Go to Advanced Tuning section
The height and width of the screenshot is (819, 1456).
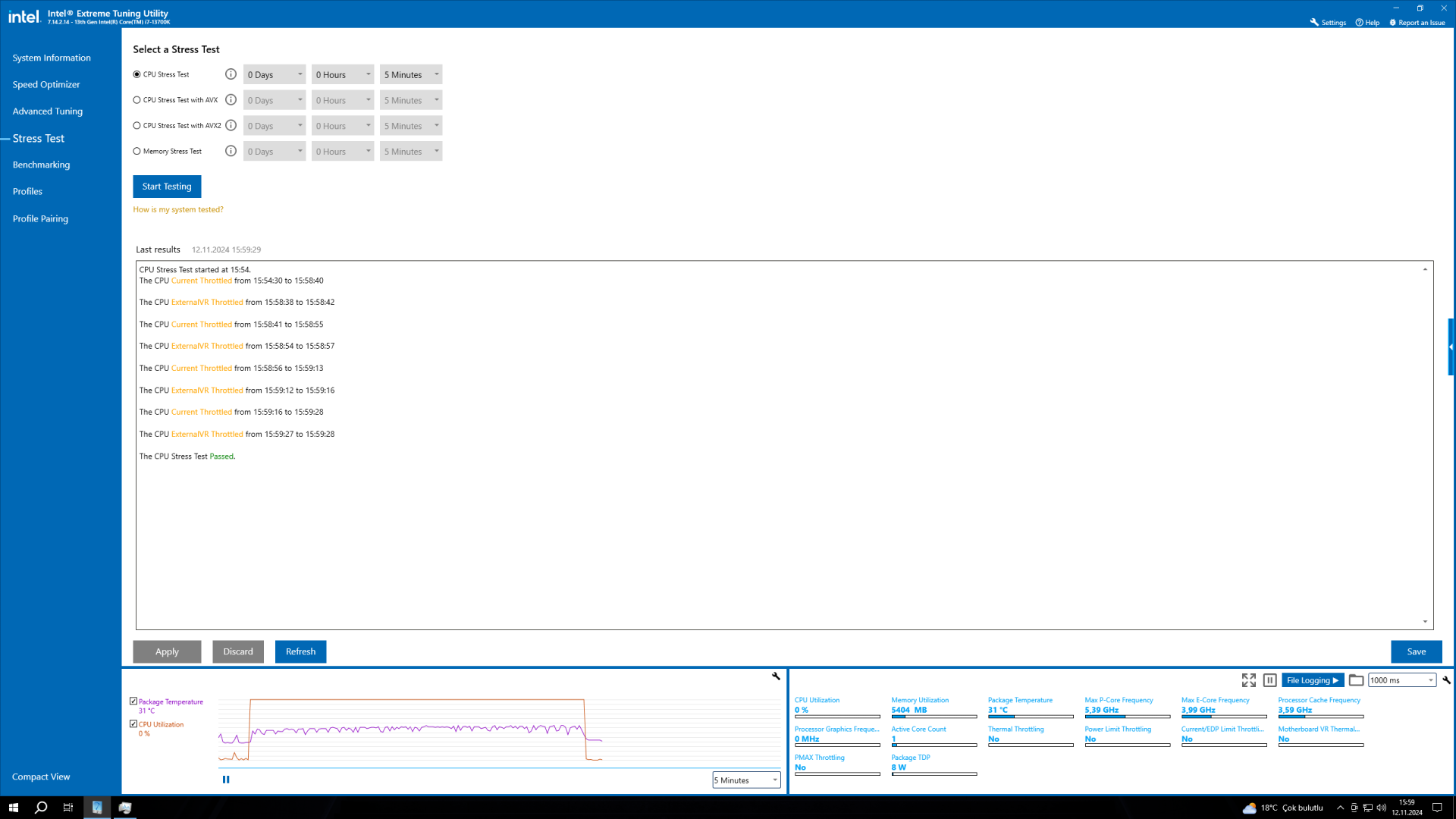point(48,111)
